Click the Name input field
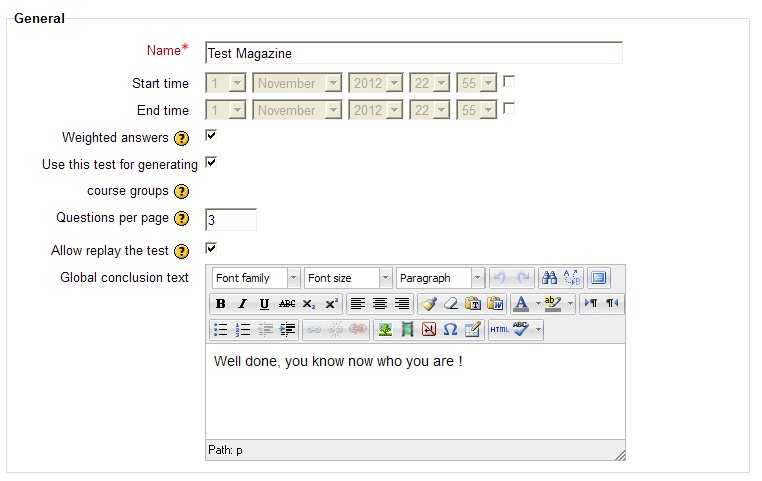 coord(413,53)
